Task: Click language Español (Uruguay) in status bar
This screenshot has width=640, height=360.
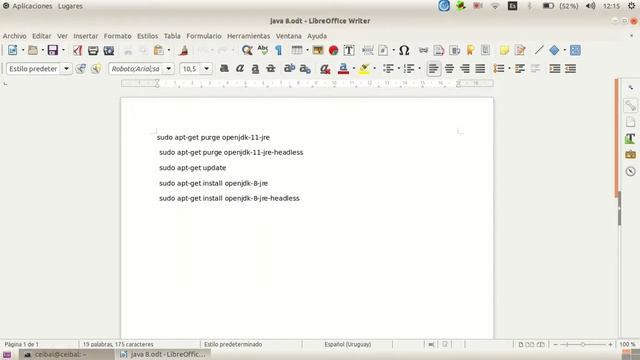Action: [x=348, y=344]
